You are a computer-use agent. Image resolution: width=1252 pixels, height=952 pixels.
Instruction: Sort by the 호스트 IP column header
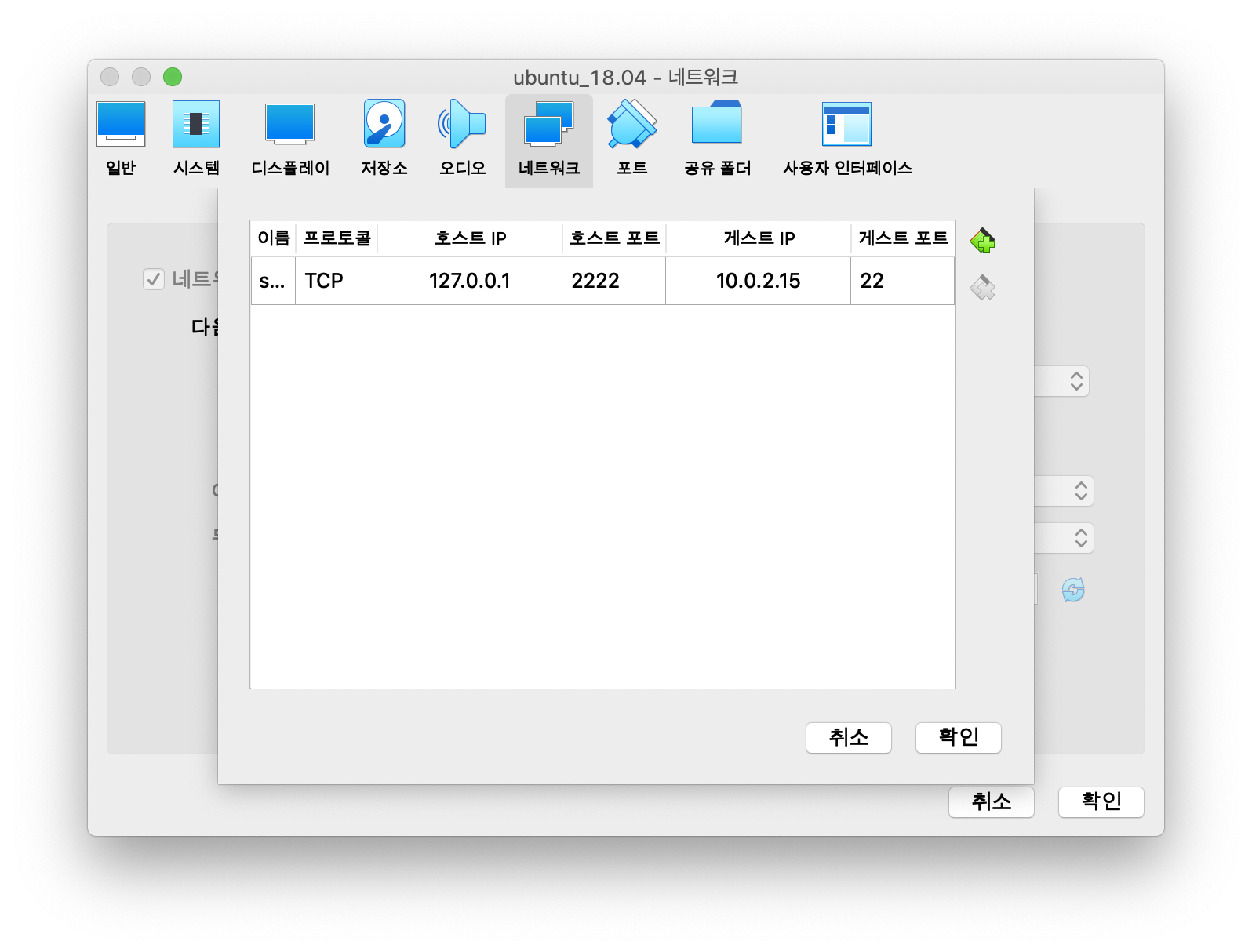(470, 238)
